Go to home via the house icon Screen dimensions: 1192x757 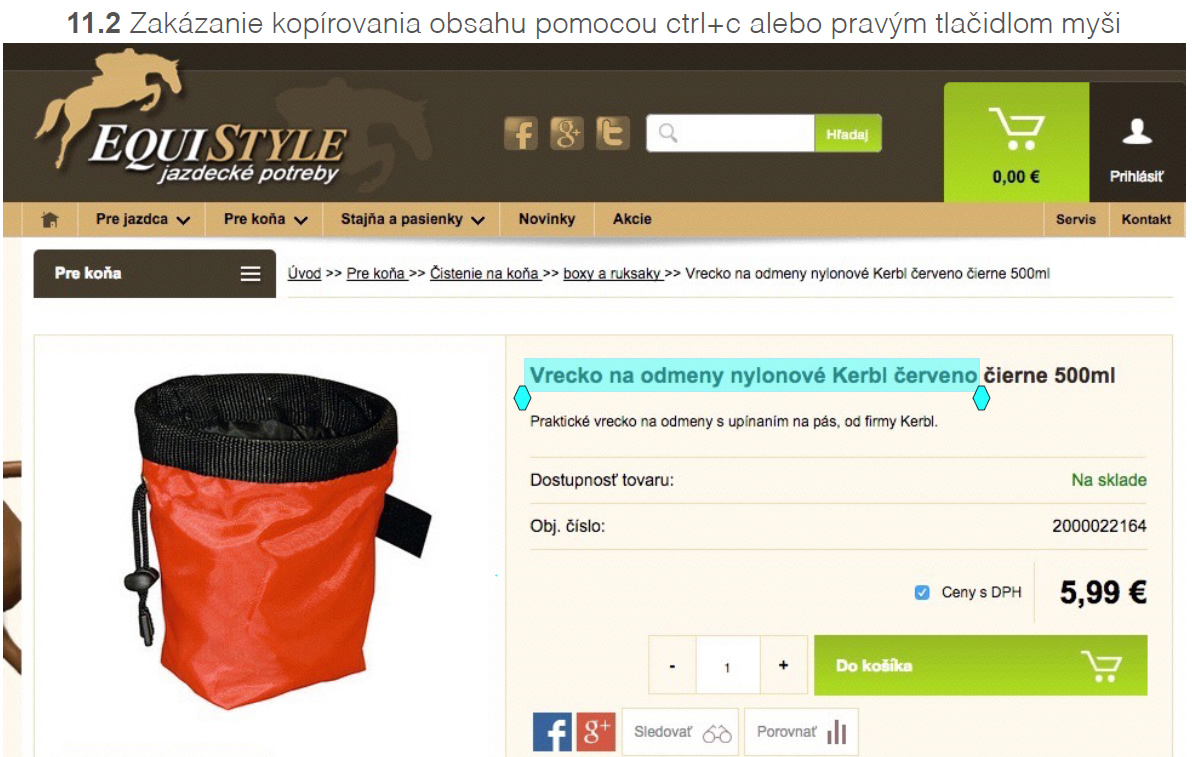50,220
